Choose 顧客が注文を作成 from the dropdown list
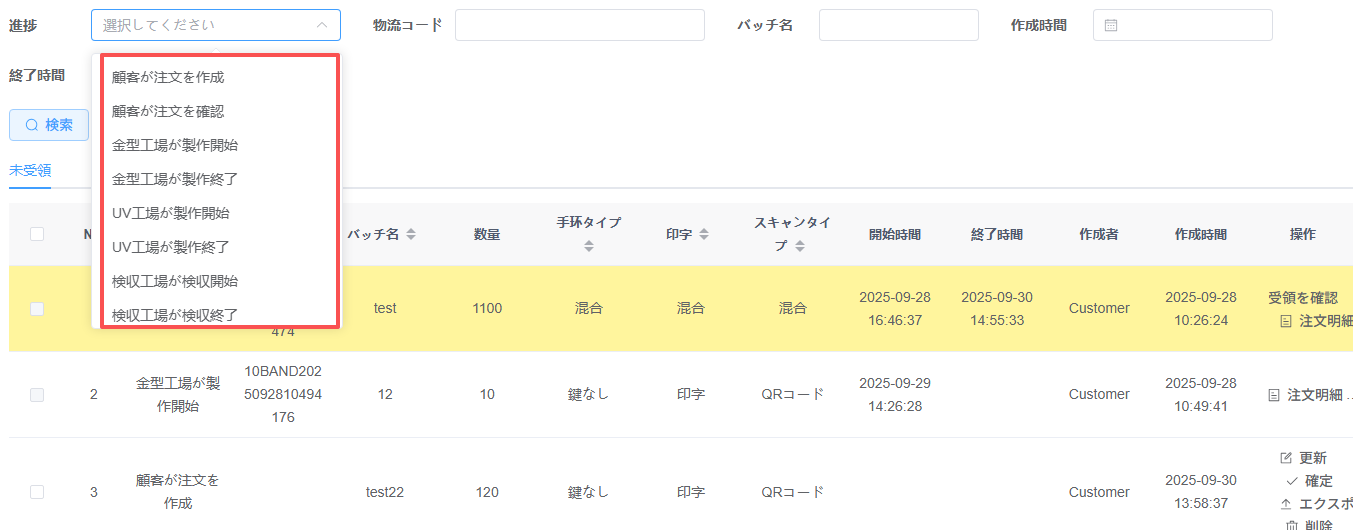This screenshot has width=1353, height=530. (168, 77)
